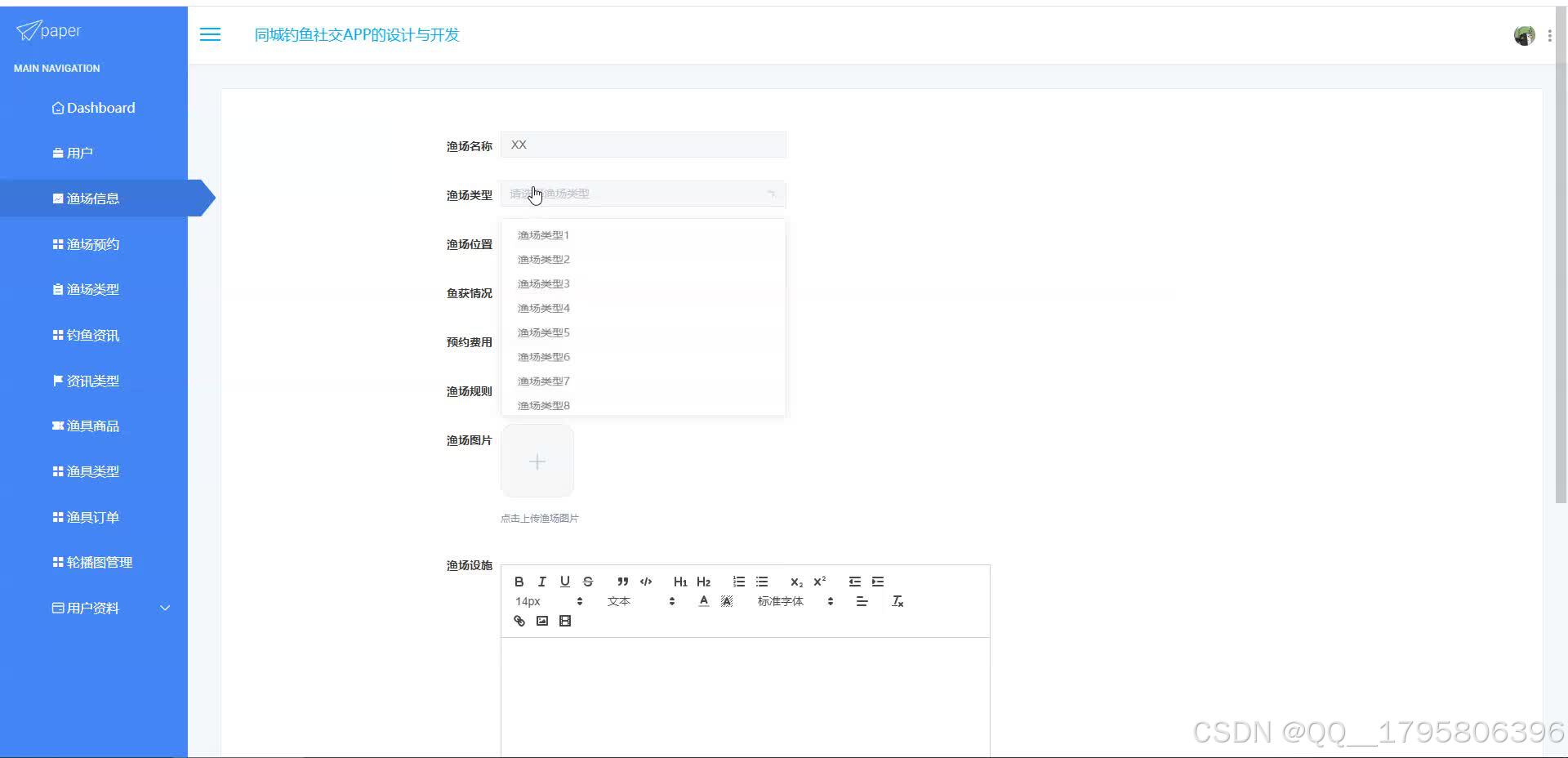Choose 渔场类型6 from the list
The width and height of the screenshot is (1568, 758).
[x=643, y=357]
